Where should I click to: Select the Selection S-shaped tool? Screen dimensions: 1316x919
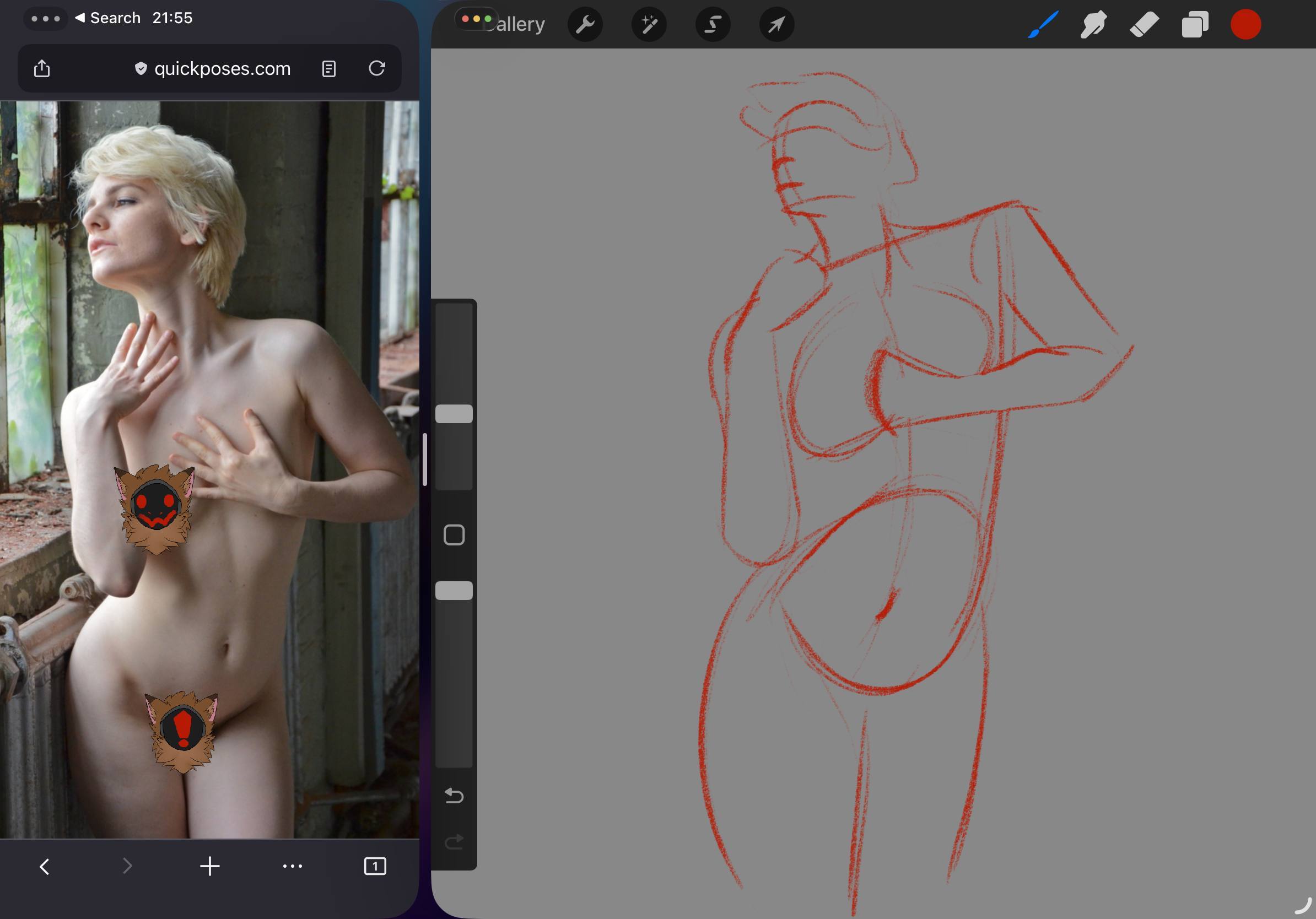[713, 25]
